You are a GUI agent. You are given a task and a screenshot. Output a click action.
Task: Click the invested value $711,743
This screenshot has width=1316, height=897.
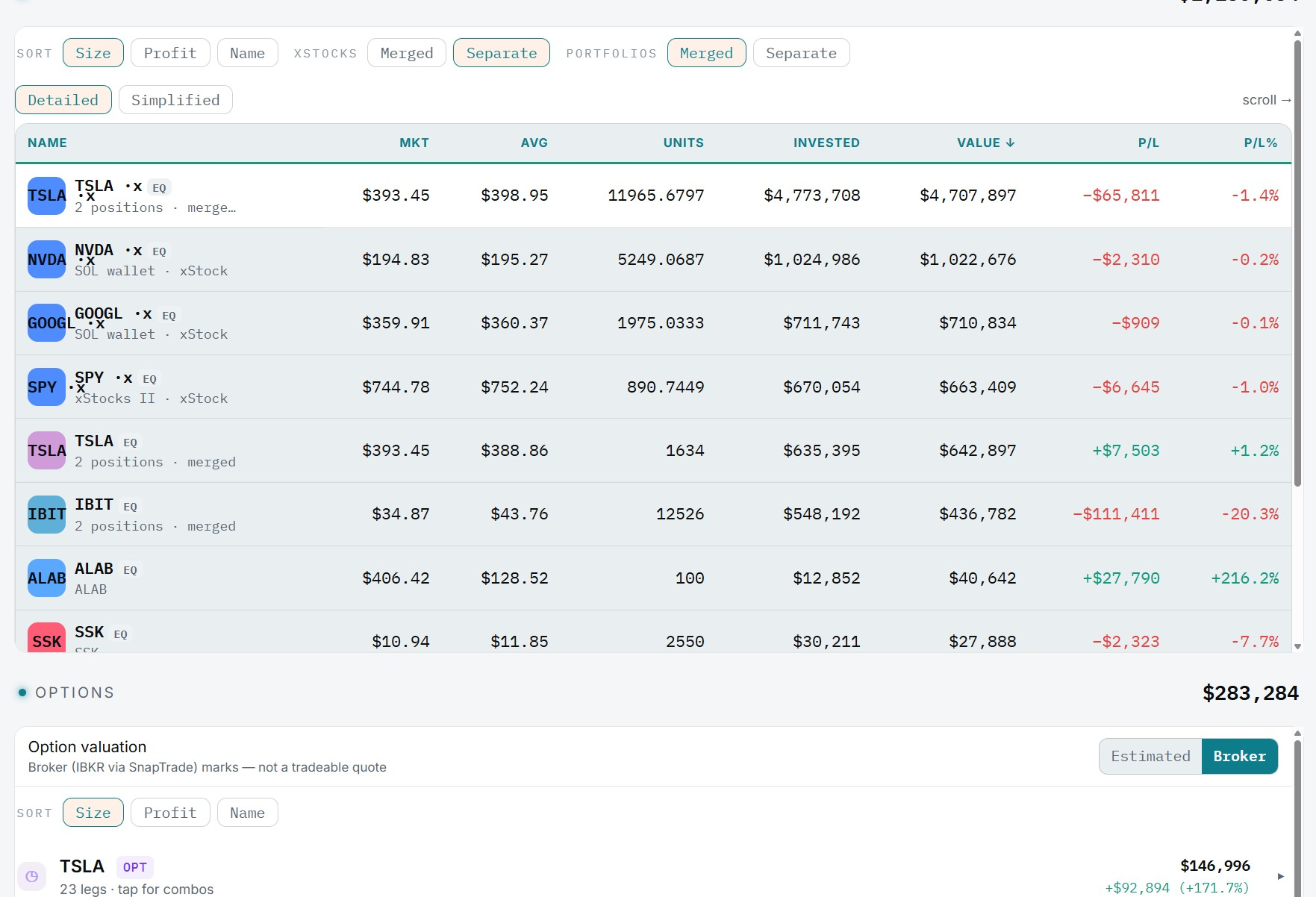pos(821,323)
